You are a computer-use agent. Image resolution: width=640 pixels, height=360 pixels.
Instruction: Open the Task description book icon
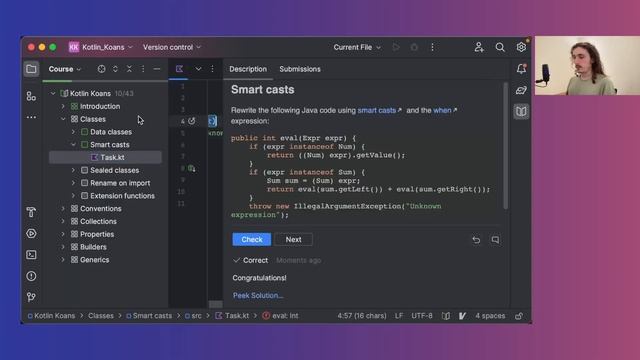click(521, 111)
